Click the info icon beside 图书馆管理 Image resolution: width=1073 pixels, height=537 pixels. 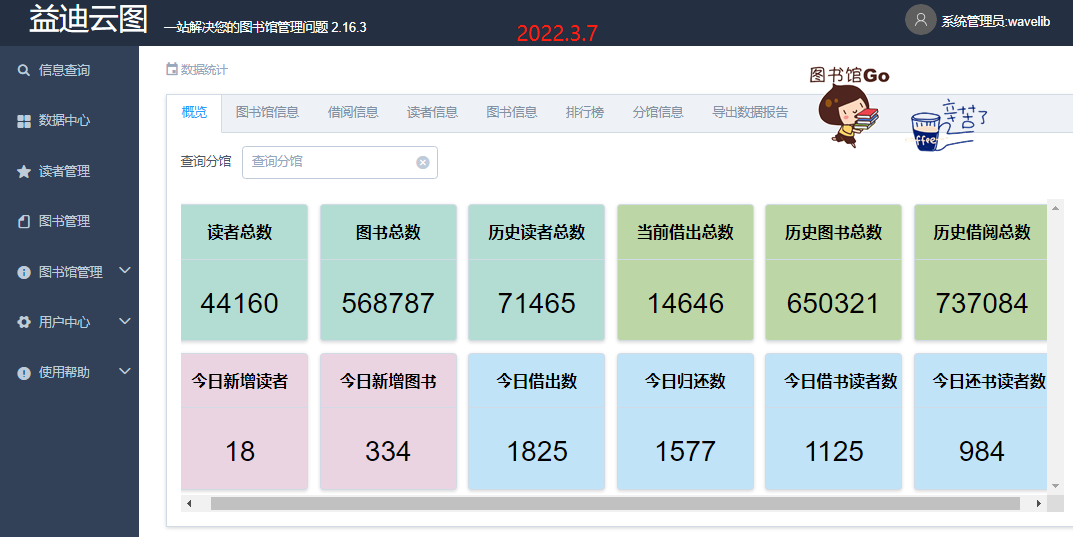click(x=24, y=272)
